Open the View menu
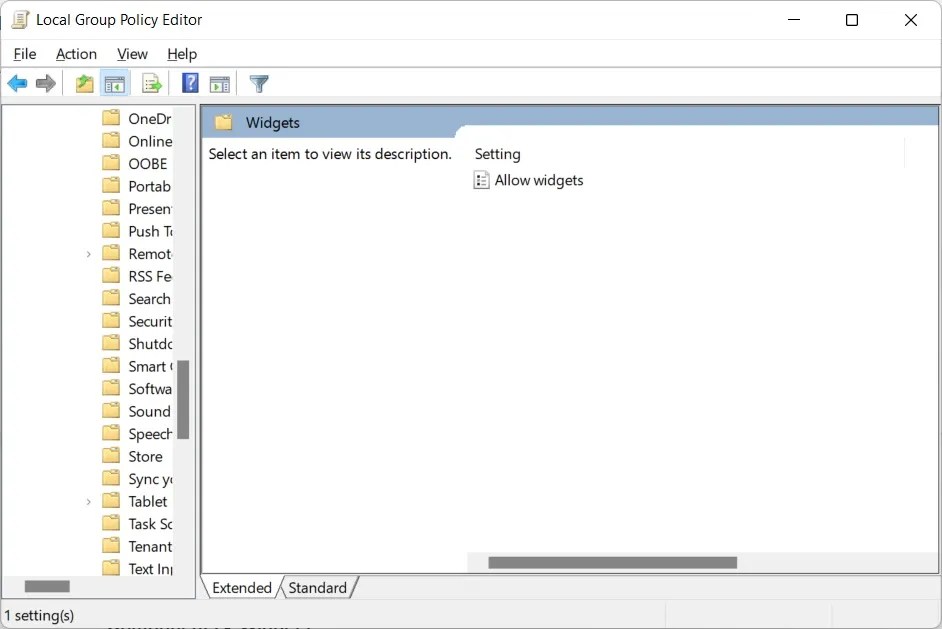The height and width of the screenshot is (629, 942). pos(131,54)
